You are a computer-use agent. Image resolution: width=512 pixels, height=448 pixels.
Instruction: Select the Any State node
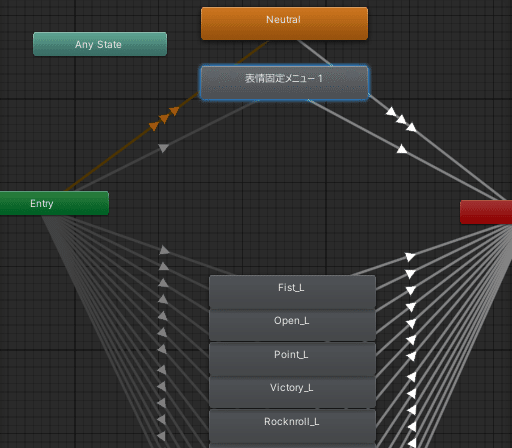pyautogui.click(x=100, y=44)
